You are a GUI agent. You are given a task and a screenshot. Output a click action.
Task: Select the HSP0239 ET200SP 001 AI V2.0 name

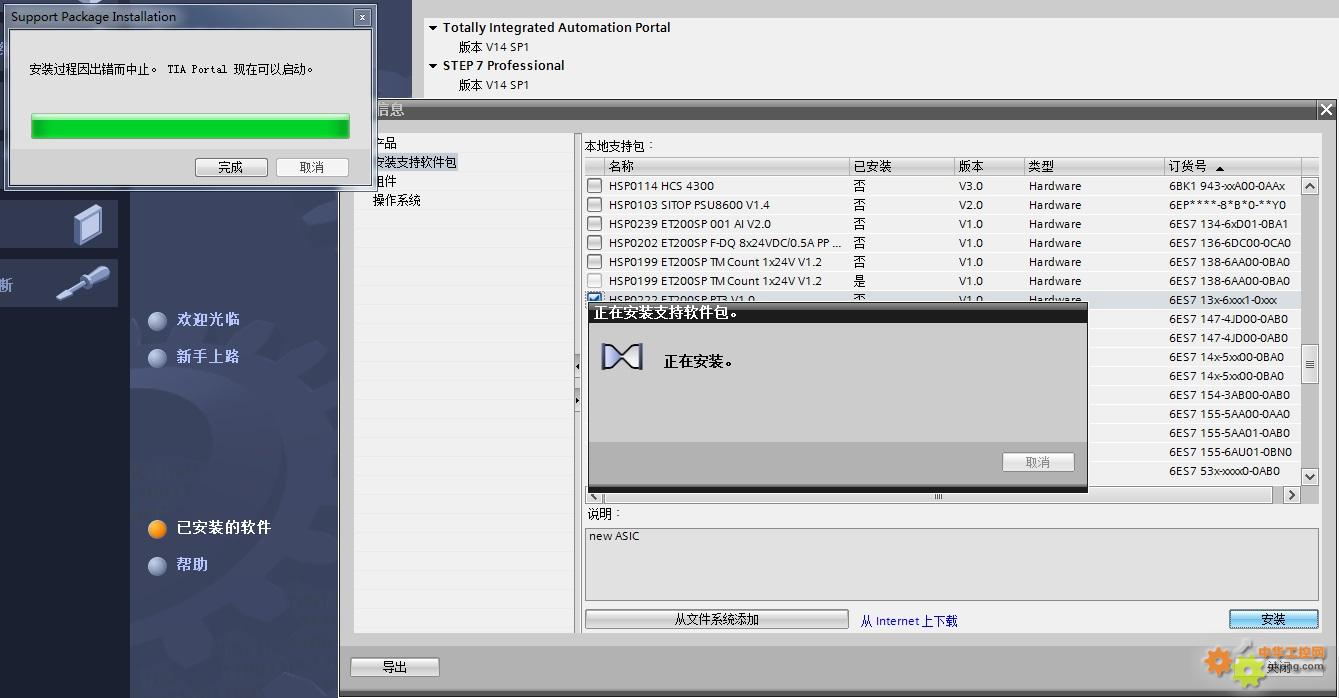point(689,224)
